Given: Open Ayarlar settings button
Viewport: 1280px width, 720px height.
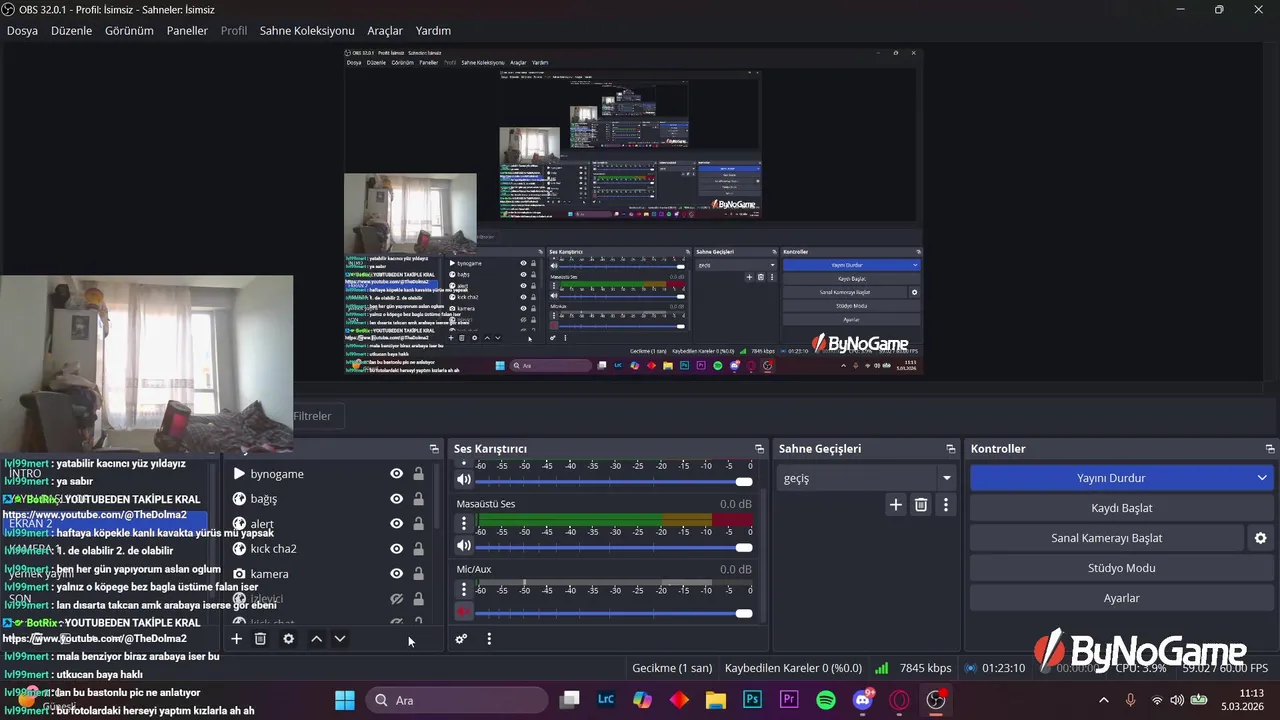Looking at the screenshot, I should tap(1122, 598).
